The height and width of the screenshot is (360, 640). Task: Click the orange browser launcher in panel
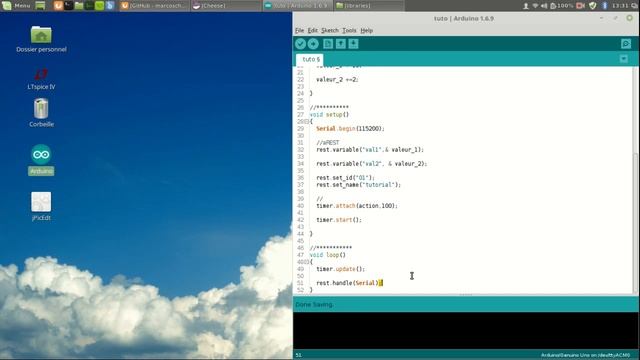pyautogui.click(x=58, y=6)
